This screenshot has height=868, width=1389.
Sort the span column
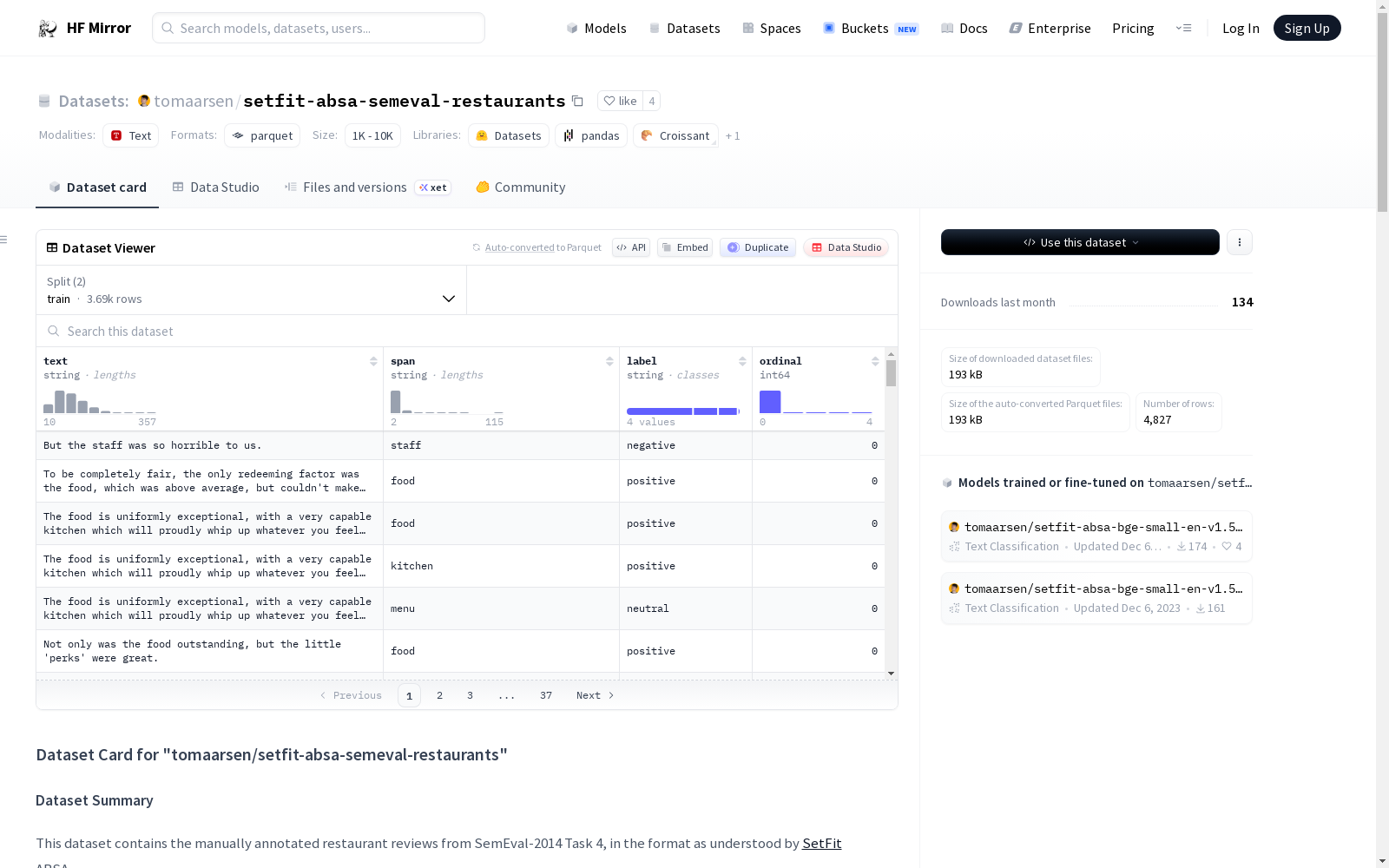point(609,361)
